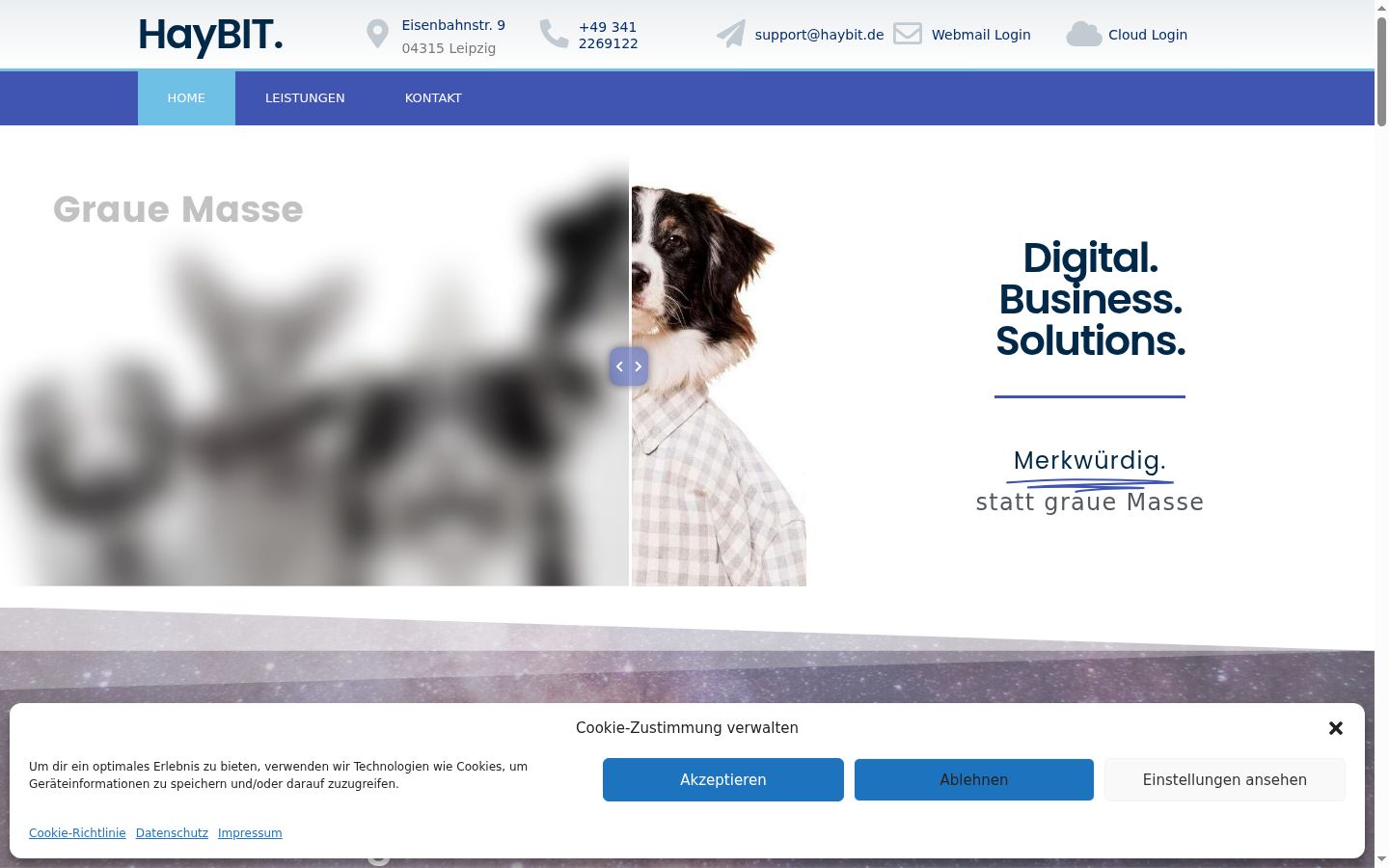Image resolution: width=1389 pixels, height=868 pixels.
Task: Open the Datenschutz link
Action: click(x=172, y=833)
